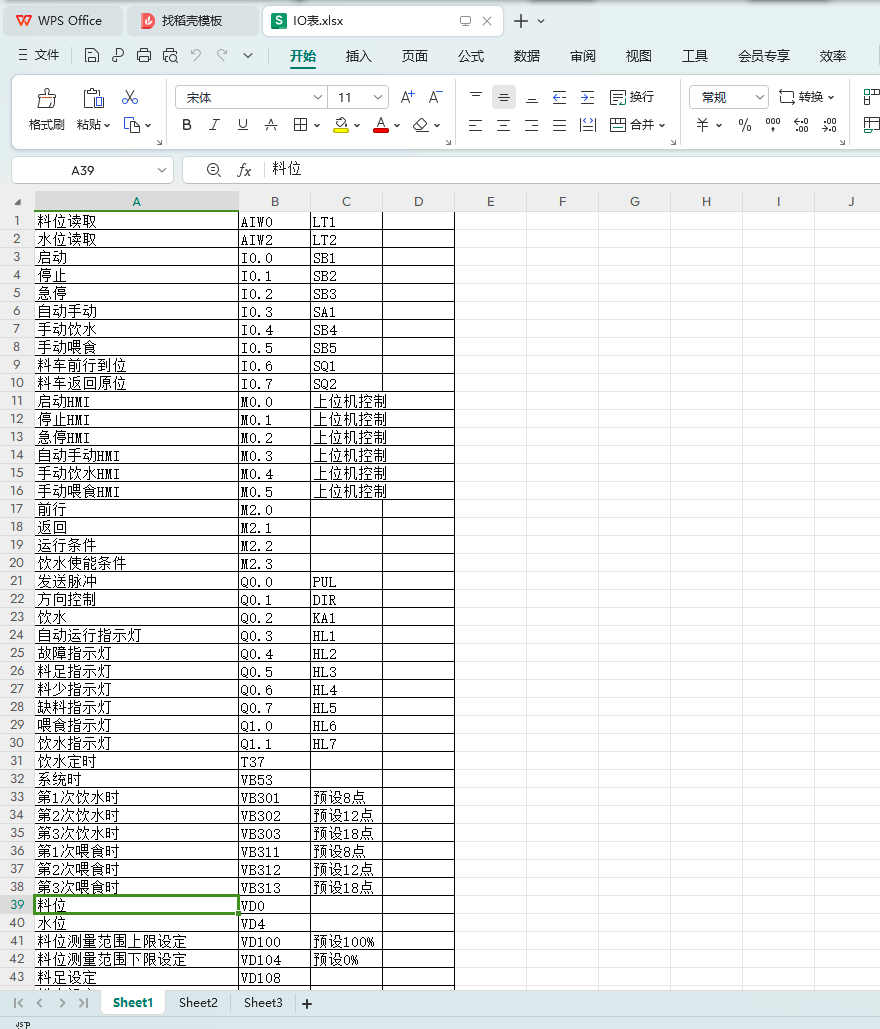Toggle Italic formatting
The width and height of the screenshot is (880, 1029).
[214, 125]
